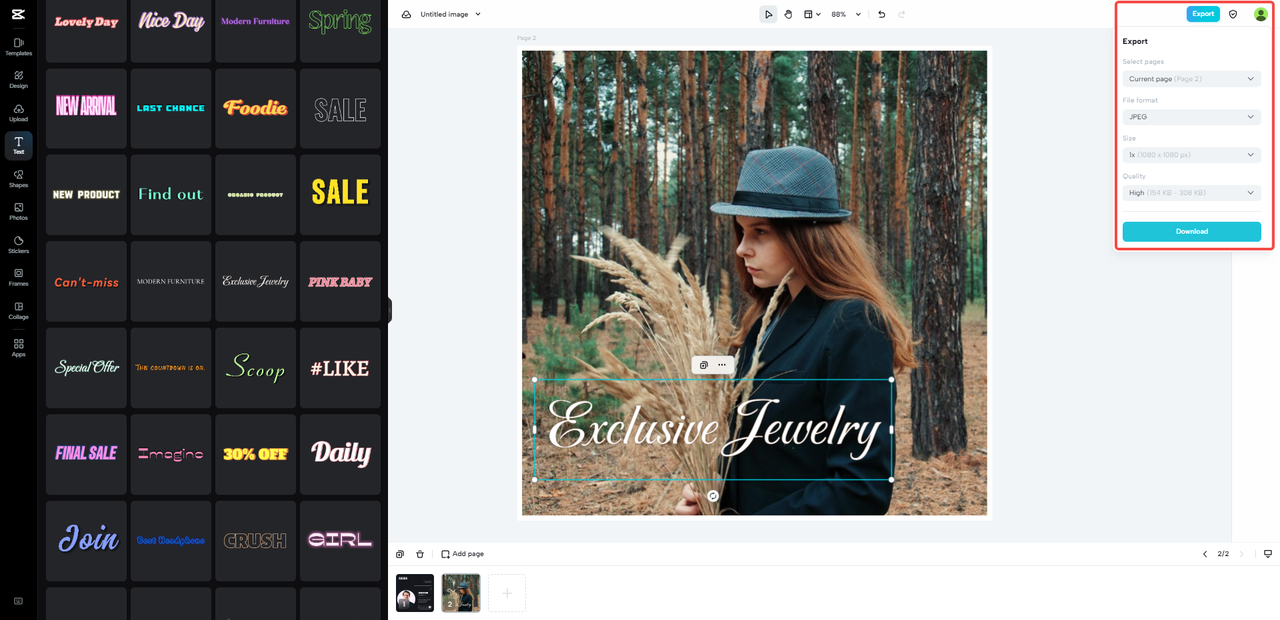
Task: Click the empty add-page plus thumbnail
Action: (x=507, y=593)
